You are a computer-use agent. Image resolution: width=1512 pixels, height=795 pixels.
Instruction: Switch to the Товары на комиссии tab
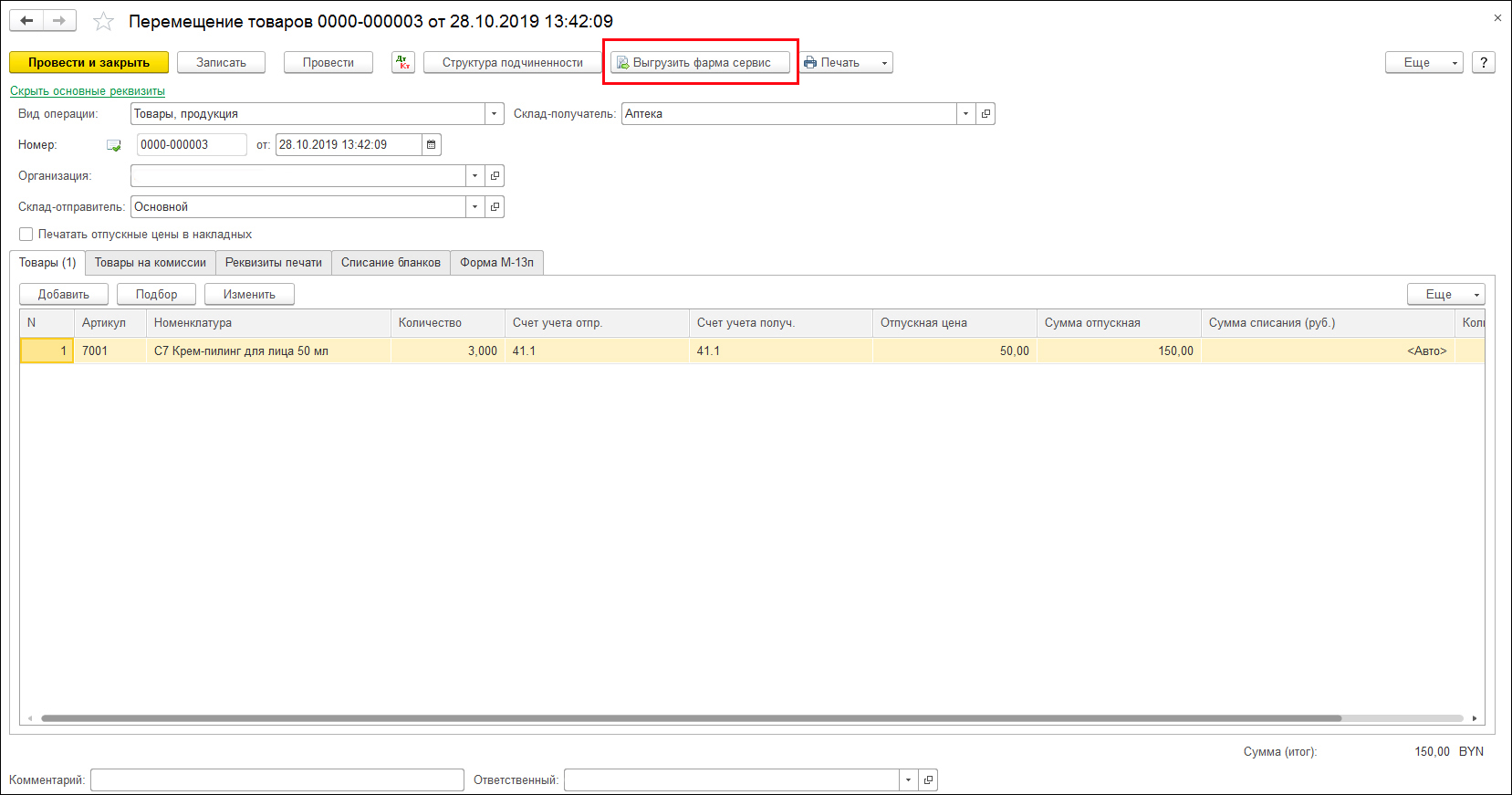point(151,263)
